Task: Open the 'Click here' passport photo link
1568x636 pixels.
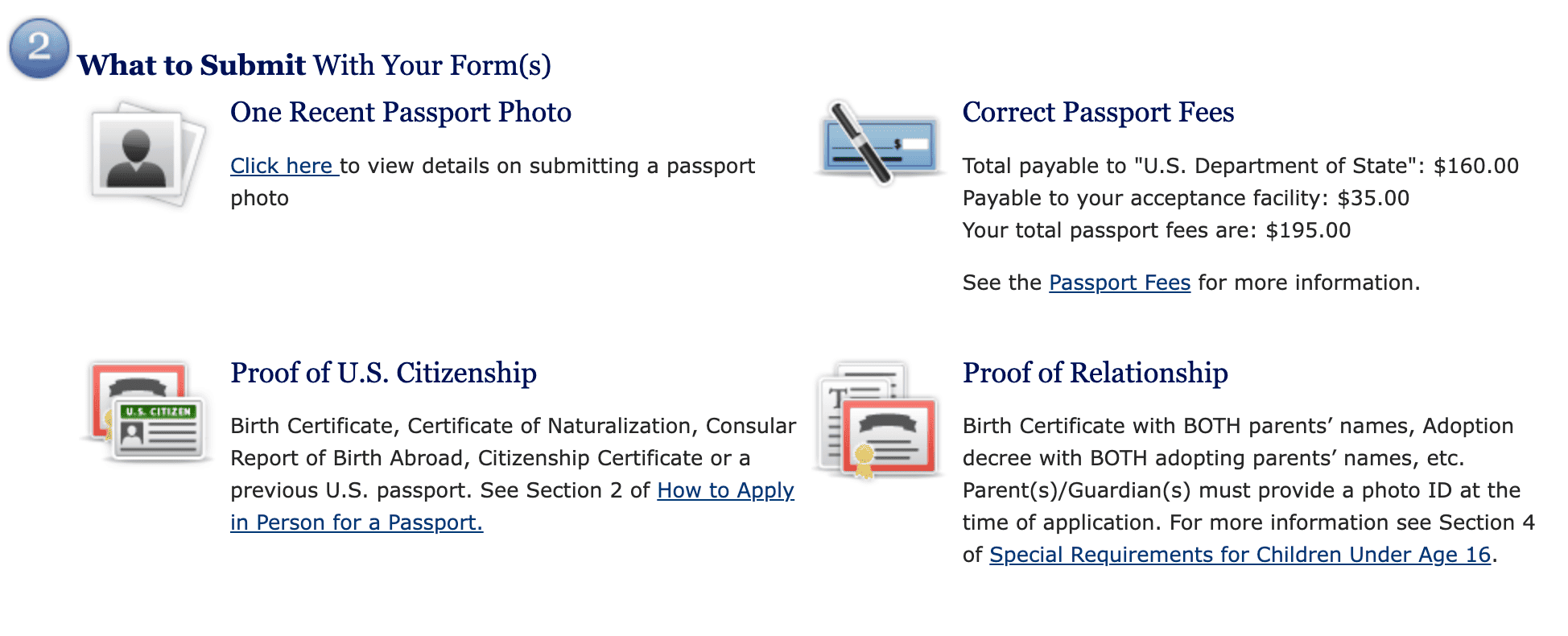Action: click(282, 166)
